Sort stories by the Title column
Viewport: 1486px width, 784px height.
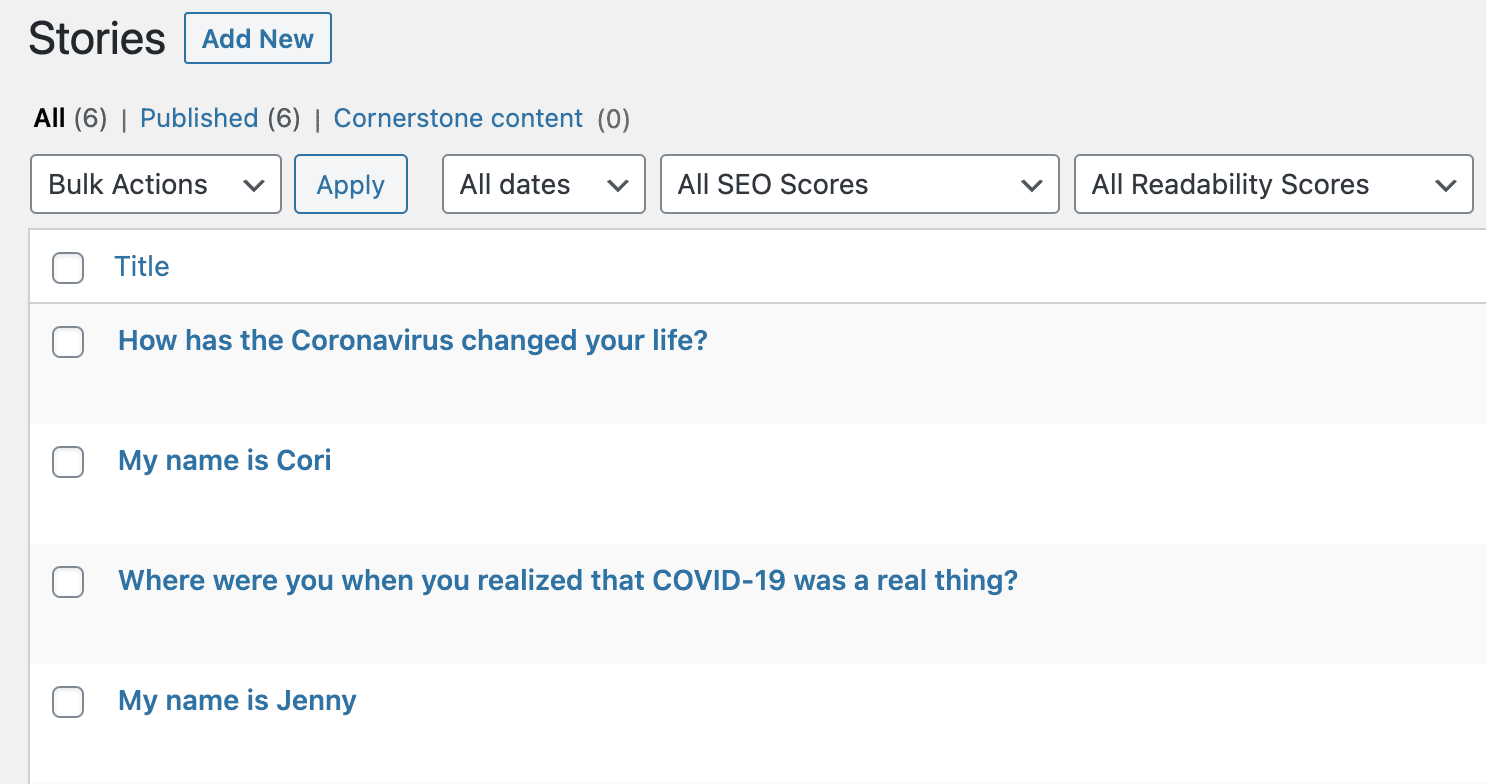(141, 266)
